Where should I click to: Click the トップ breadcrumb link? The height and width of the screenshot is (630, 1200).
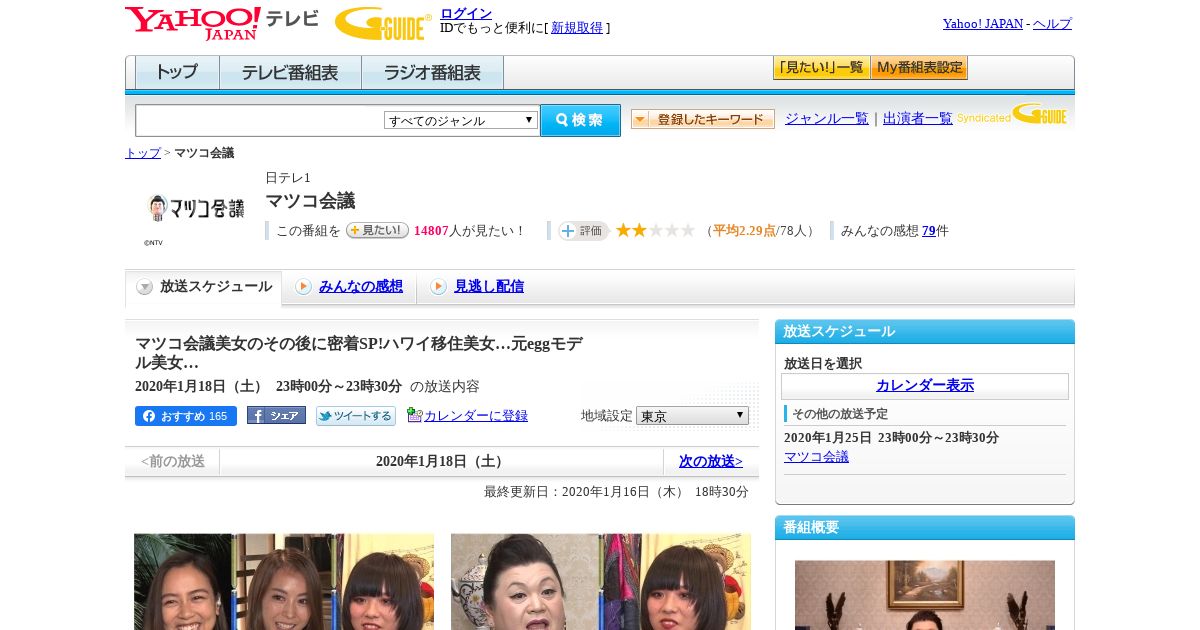tap(143, 153)
